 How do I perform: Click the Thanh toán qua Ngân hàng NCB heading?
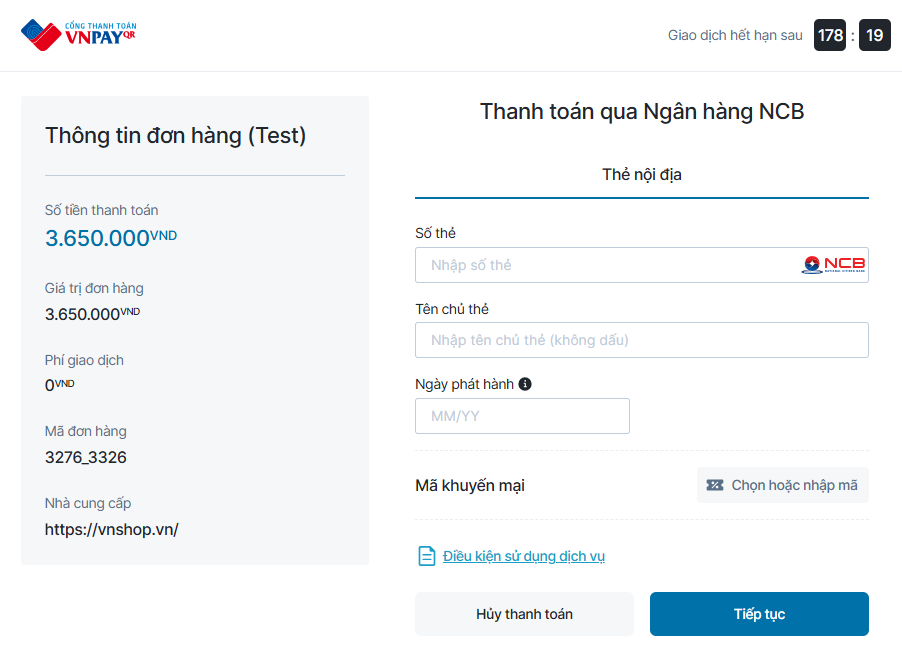641,112
